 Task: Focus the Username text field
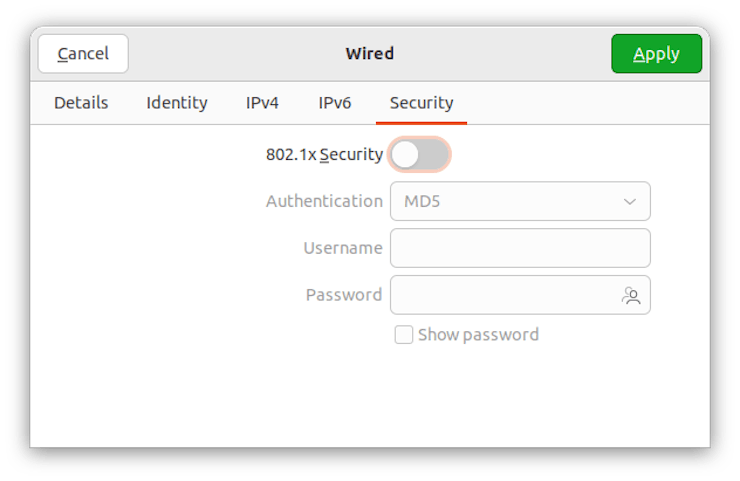pyautogui.click(x=519, y=248)
